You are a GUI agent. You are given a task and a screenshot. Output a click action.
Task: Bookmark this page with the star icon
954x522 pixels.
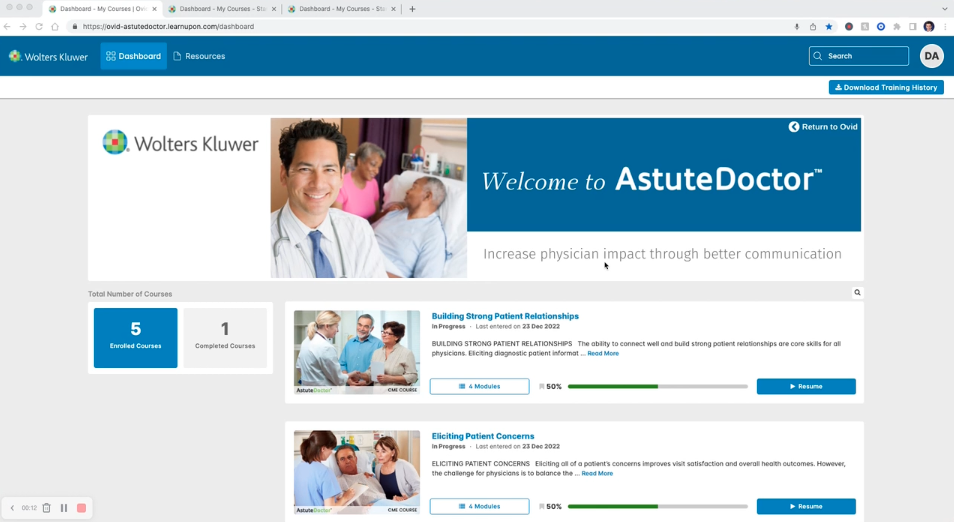click(829, 27)
